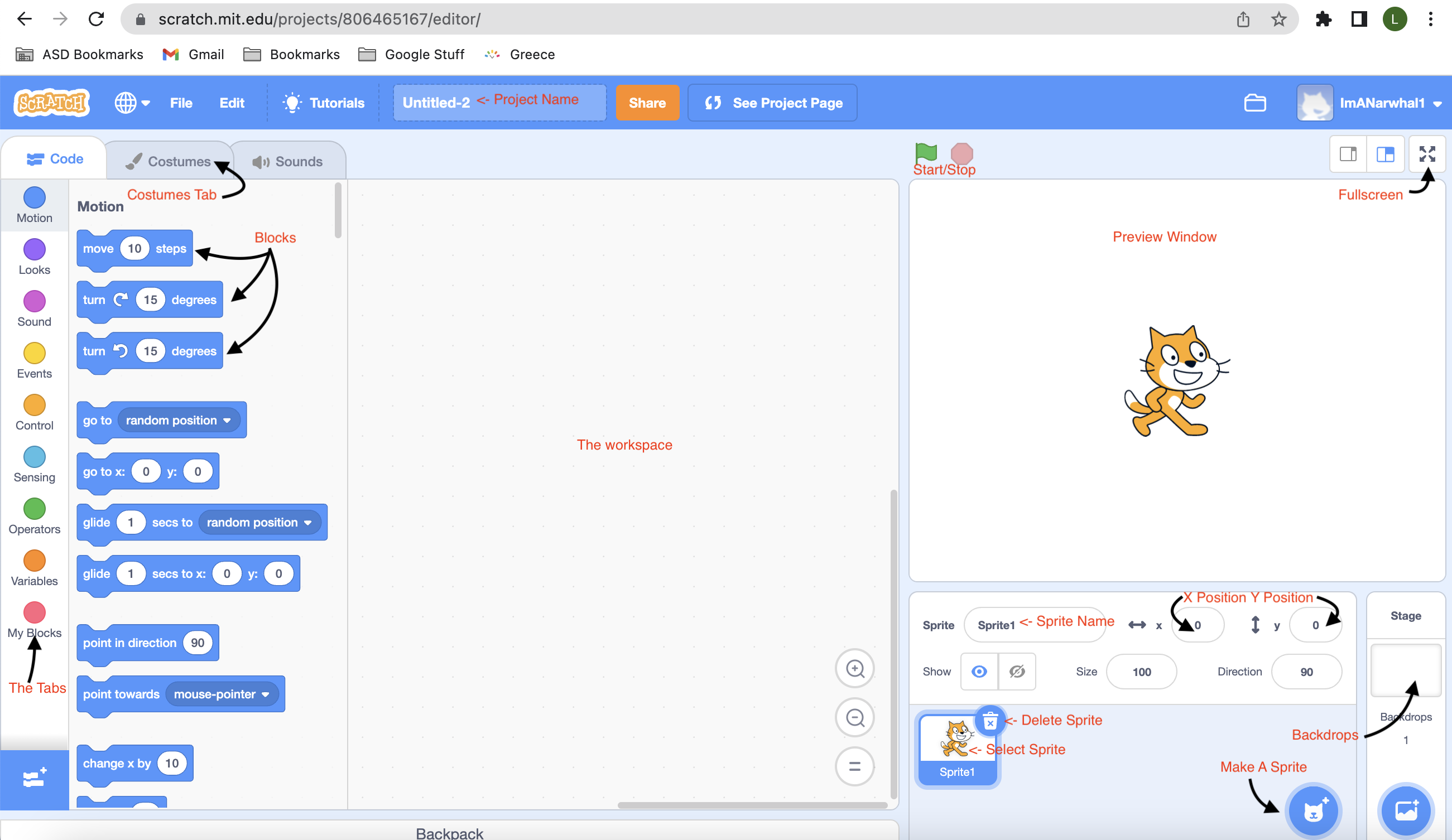Switch stage to small layout mode
The width and height of the screenshot is (1452, 840).
tap(1347, 154)
